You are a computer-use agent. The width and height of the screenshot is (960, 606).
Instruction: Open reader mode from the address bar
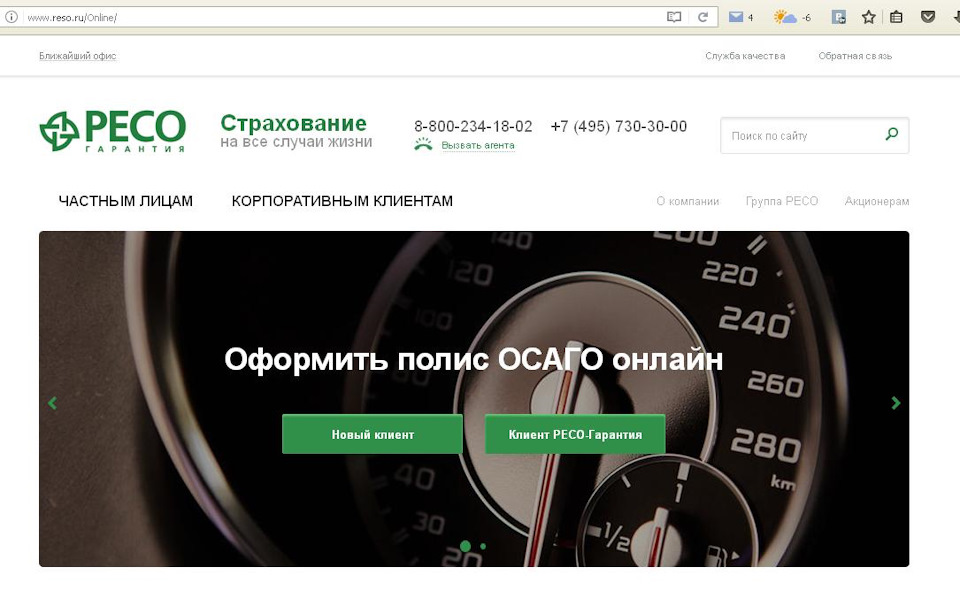pos(673,17)
